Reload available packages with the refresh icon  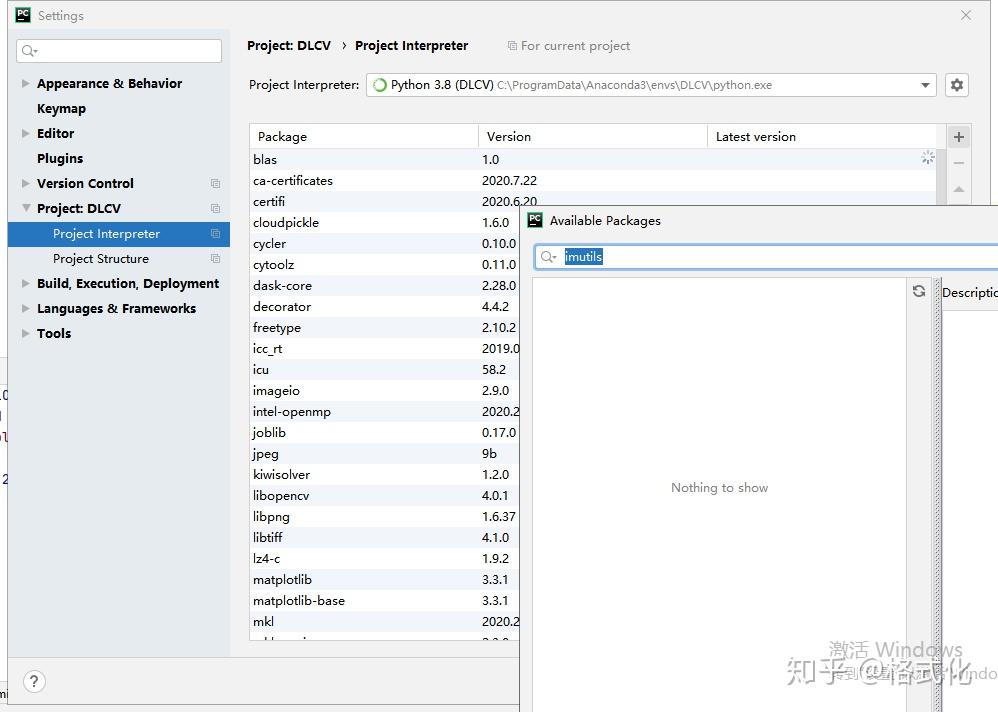pos(918,290)
